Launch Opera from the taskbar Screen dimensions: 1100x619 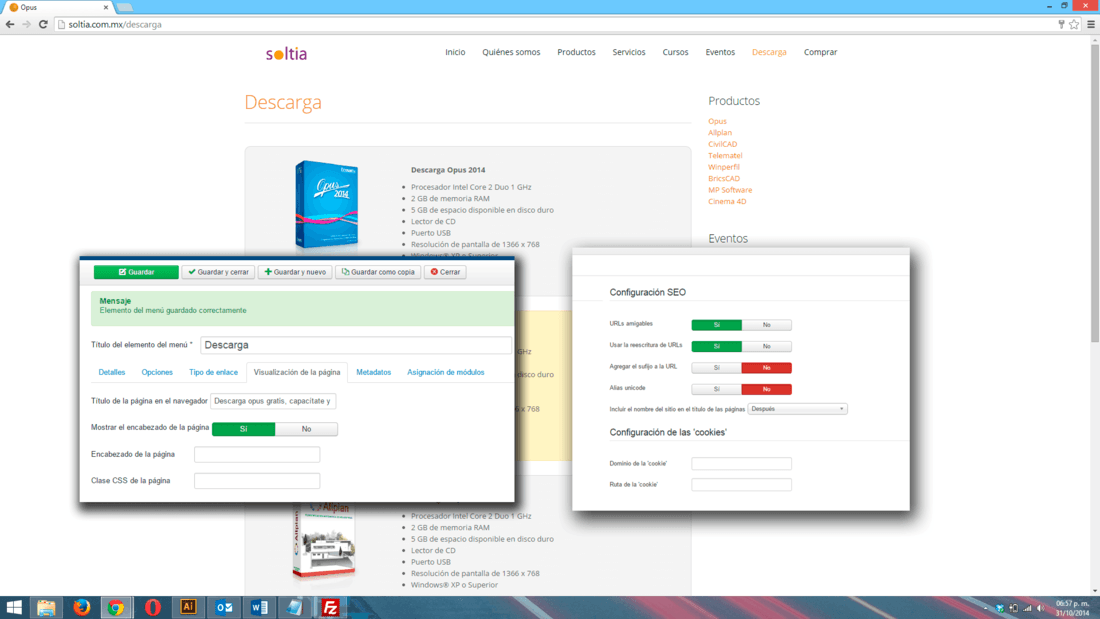pyautogui.click(x=152, y=608)
